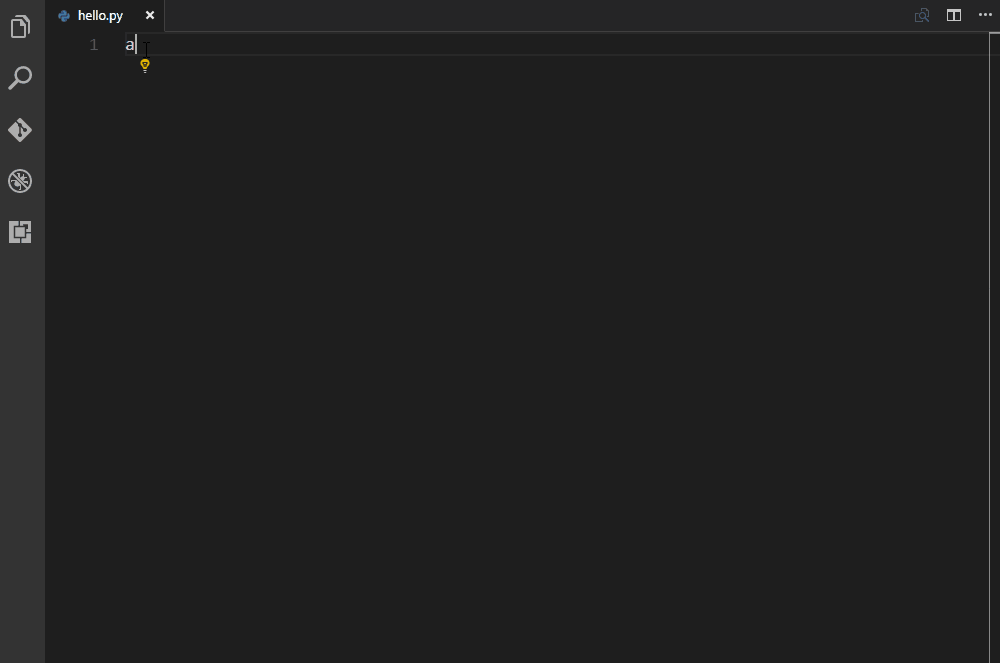Click the file-search preview icon top right
This screenshot has width=1000, height=663.
pos(922,15)
